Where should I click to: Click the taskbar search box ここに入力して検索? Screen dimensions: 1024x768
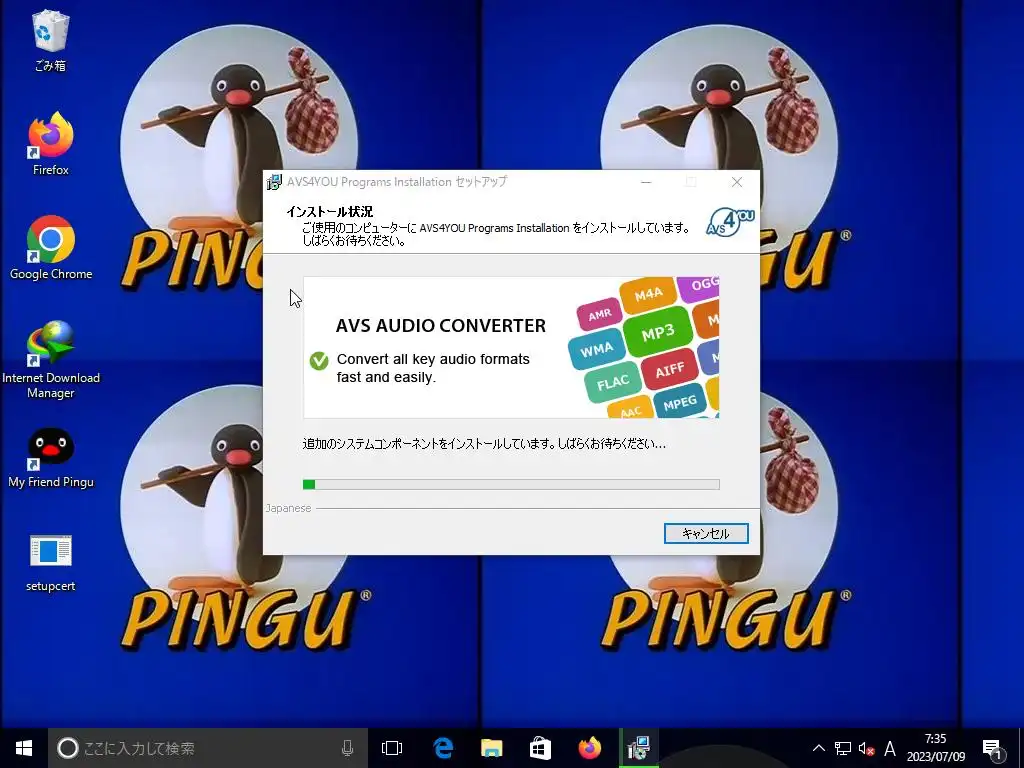[208, 748]
